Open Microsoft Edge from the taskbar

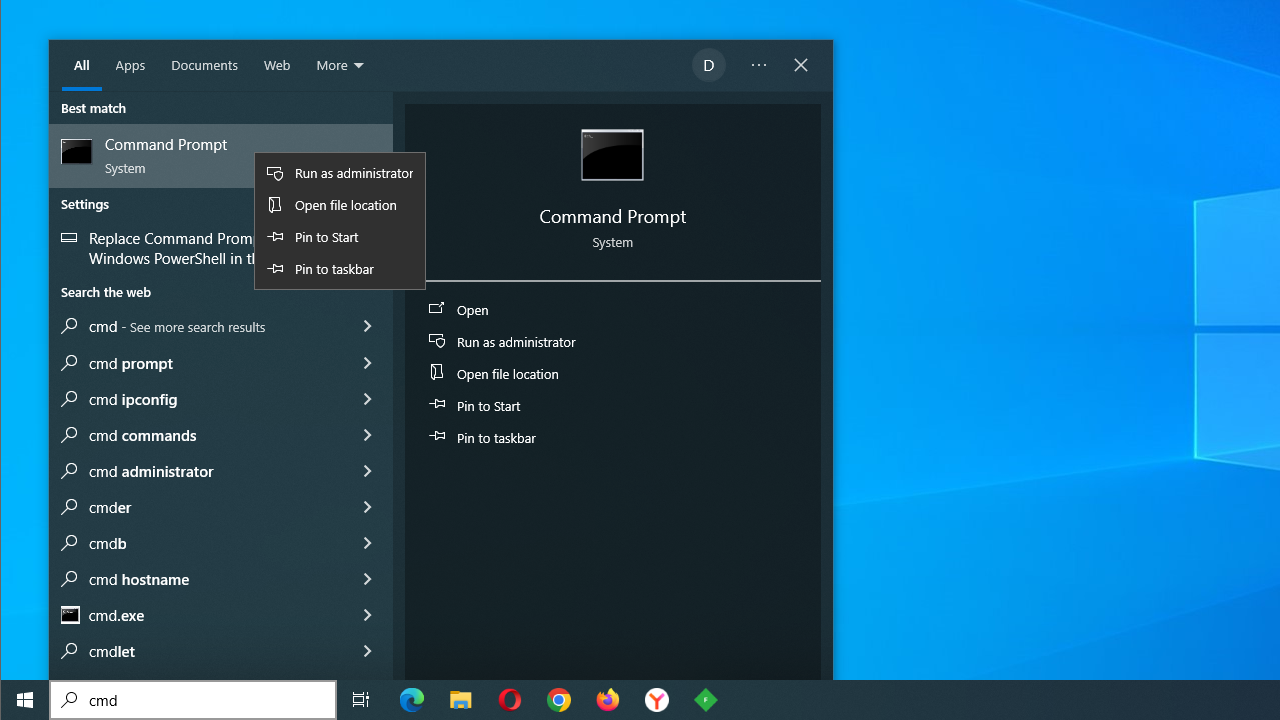click(x=412, y=700)
